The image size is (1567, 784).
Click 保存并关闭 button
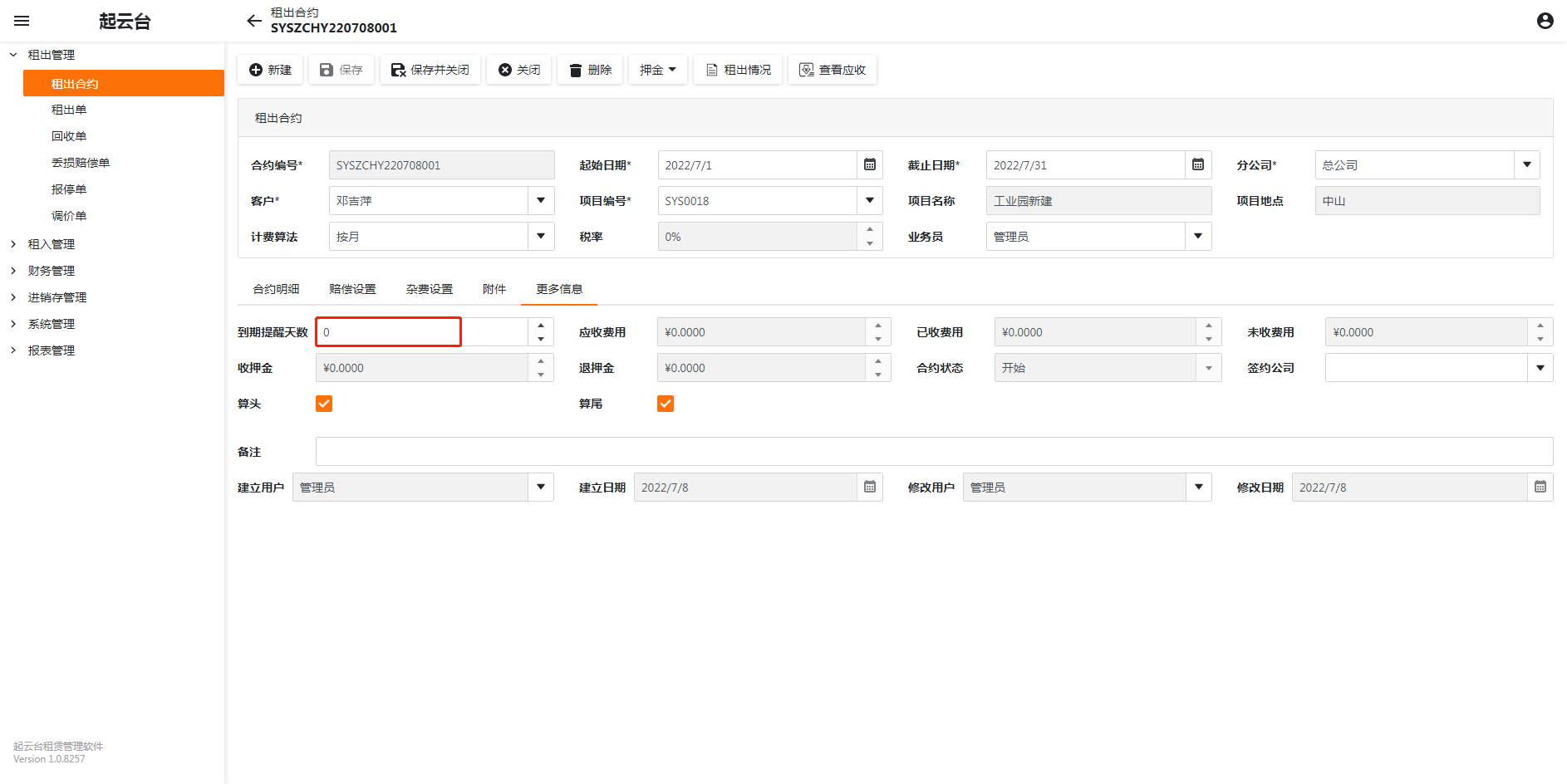[x=430, y=70]
